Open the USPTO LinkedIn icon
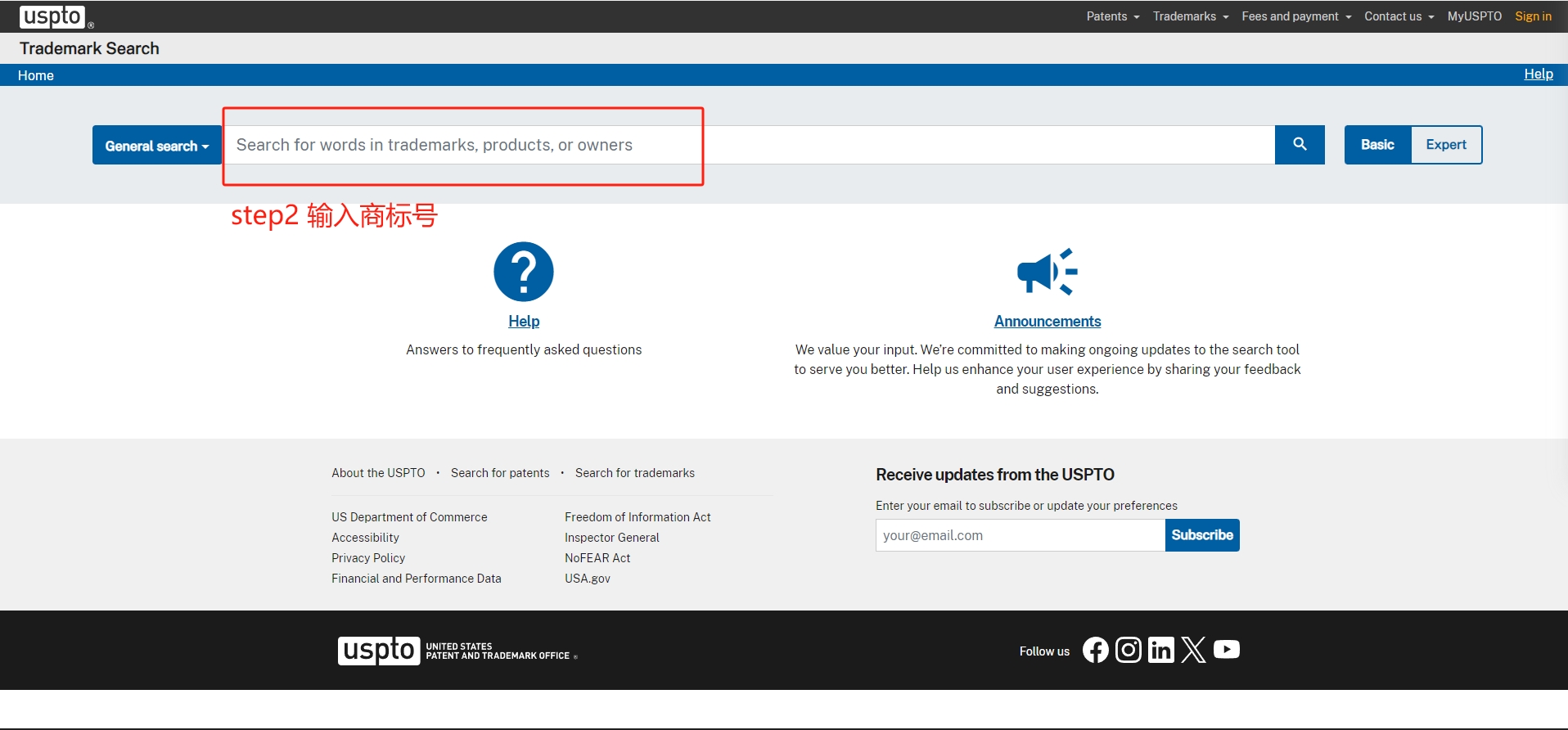 pyautogui.click(x=1161, y=650)
